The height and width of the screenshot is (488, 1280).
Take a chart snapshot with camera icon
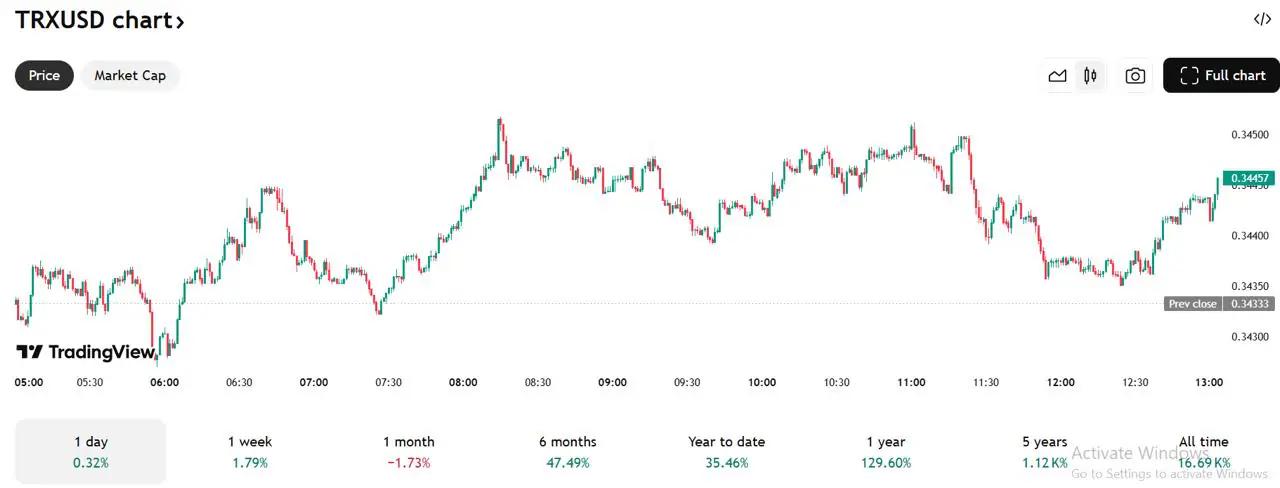click(x=1135, y=76)
